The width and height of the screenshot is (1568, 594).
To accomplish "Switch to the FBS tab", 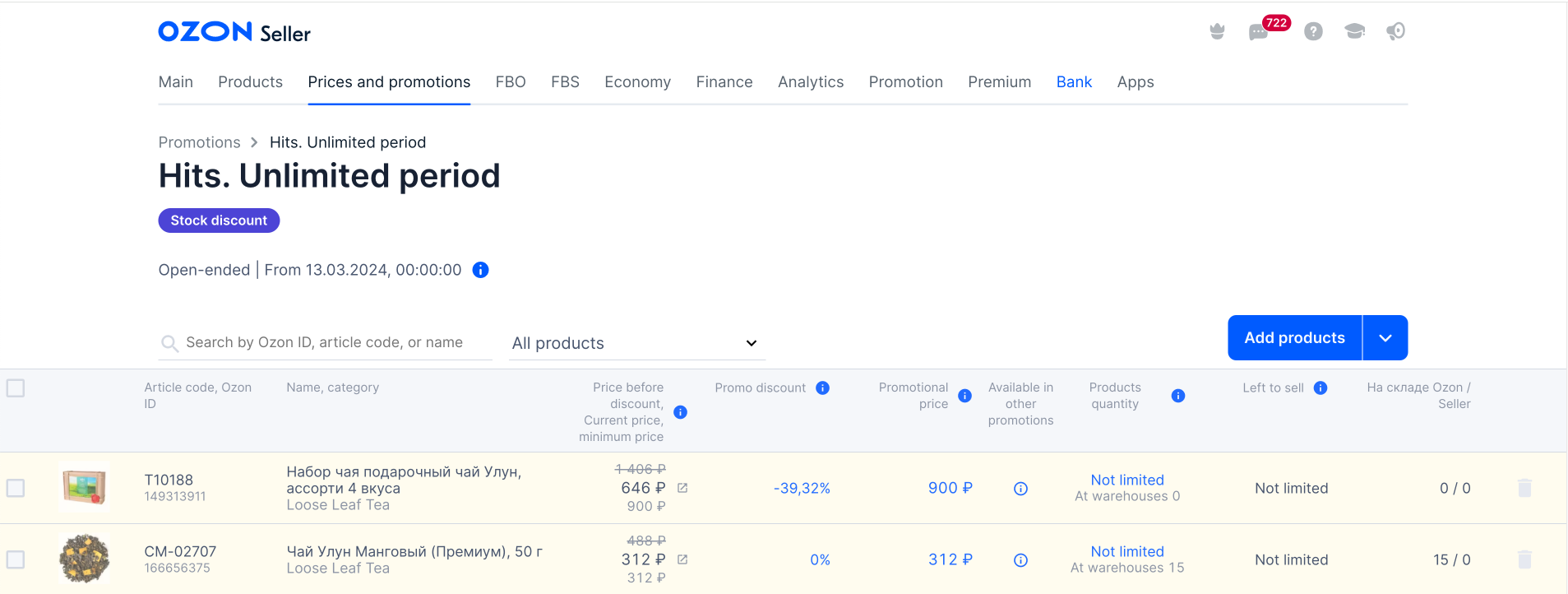I will (x=565, y=82).
